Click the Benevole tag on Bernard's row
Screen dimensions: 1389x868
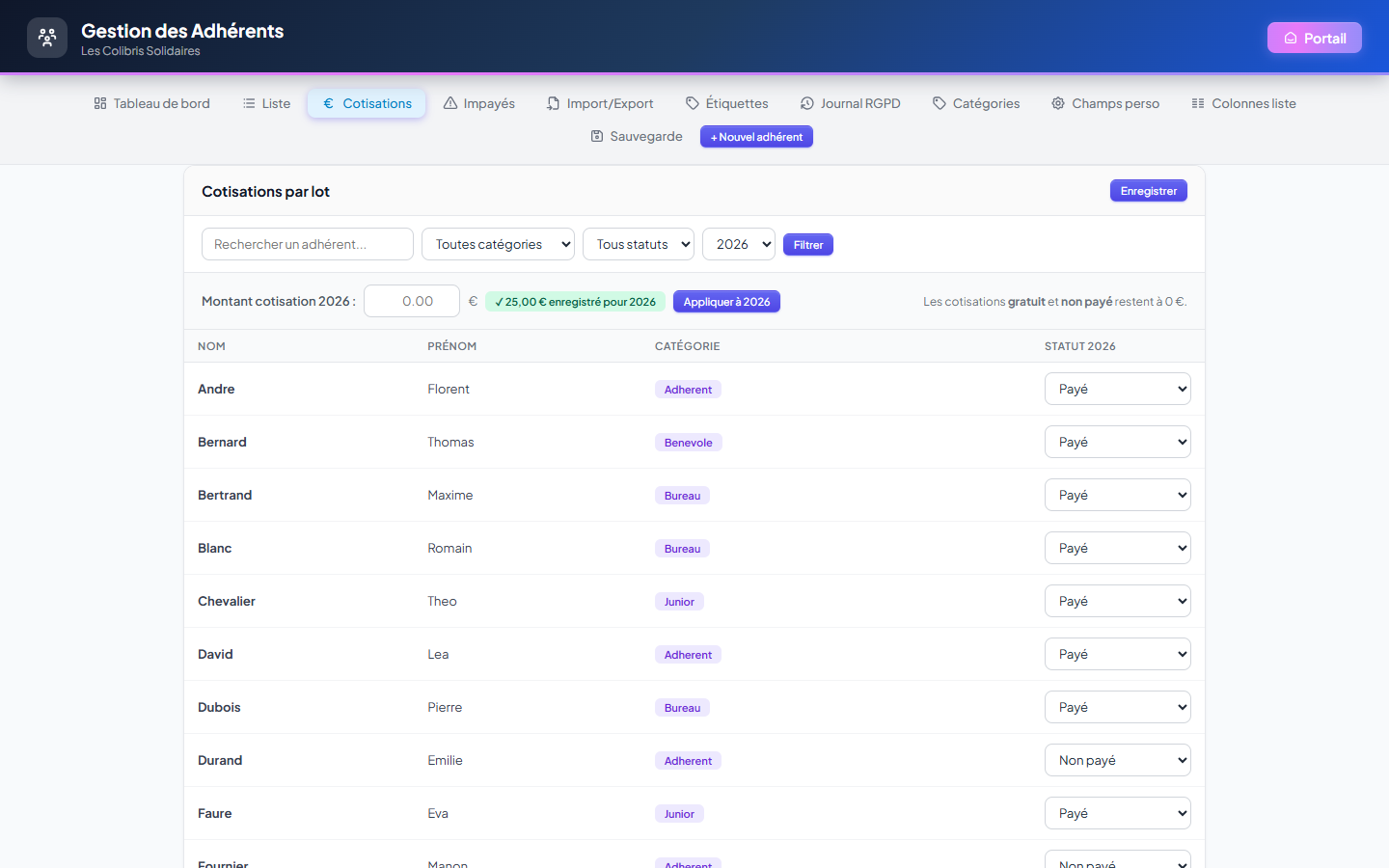point(689,443)
